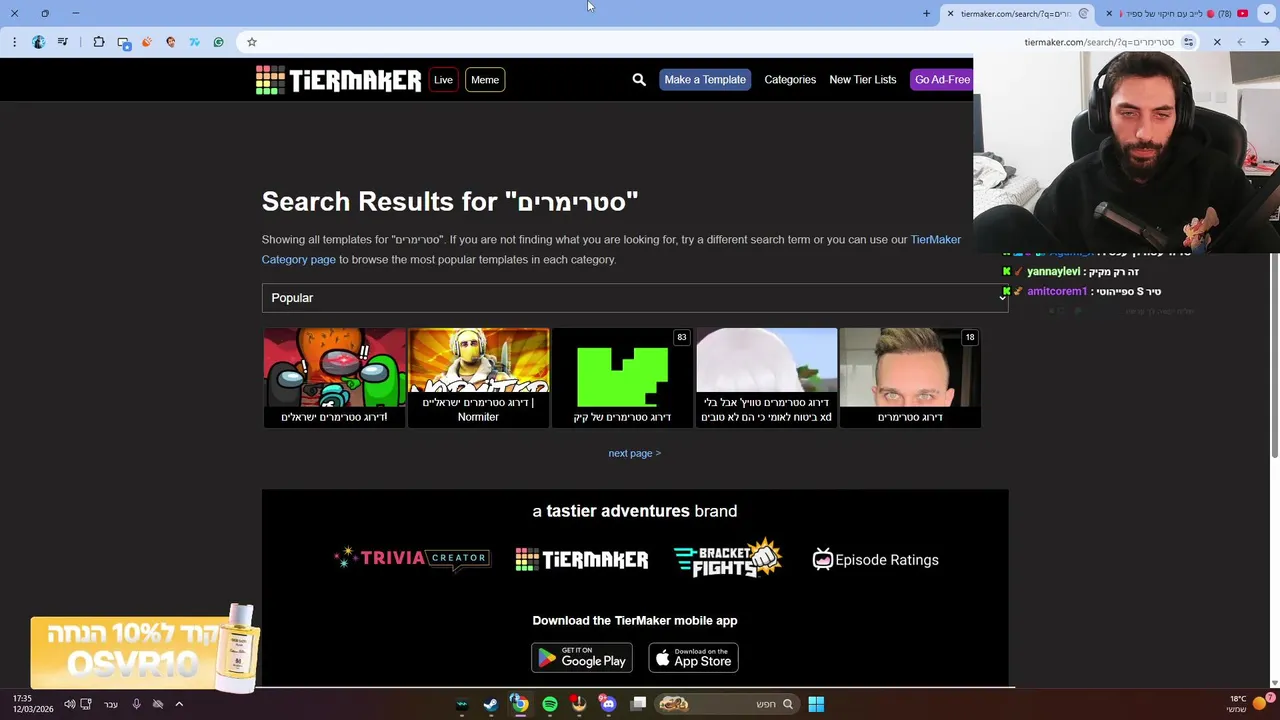Open the media control playlist icon
Image resolution: width=1280 pixels, height=720 pixels.
63,42
